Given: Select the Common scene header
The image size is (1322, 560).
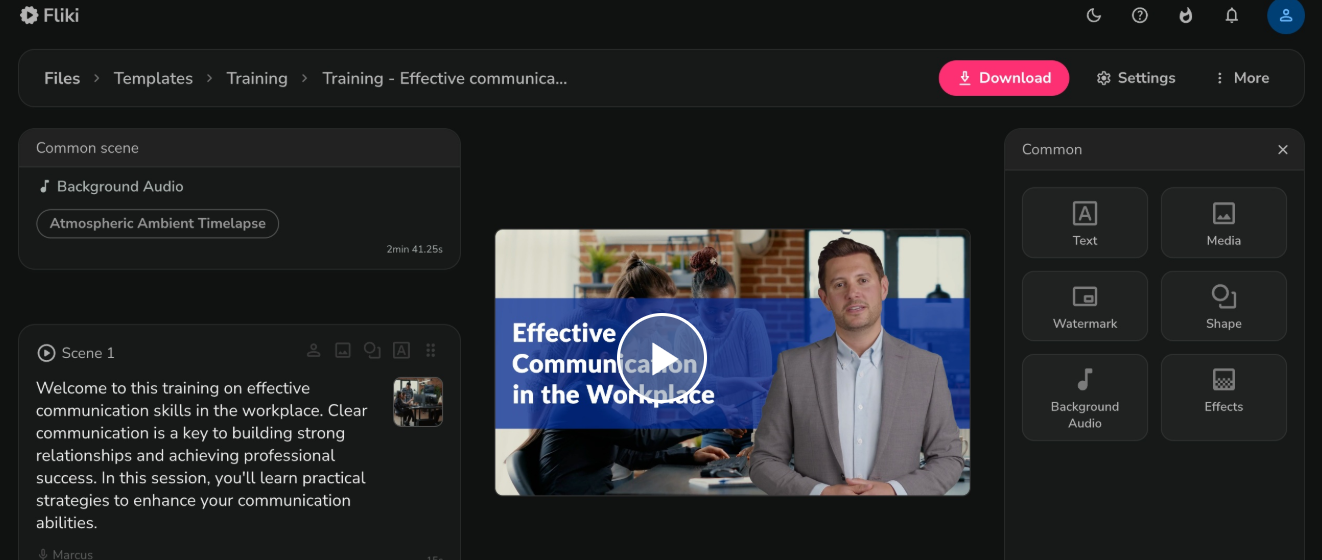Looking at the screenshot, I should click(x=239, y=148).
